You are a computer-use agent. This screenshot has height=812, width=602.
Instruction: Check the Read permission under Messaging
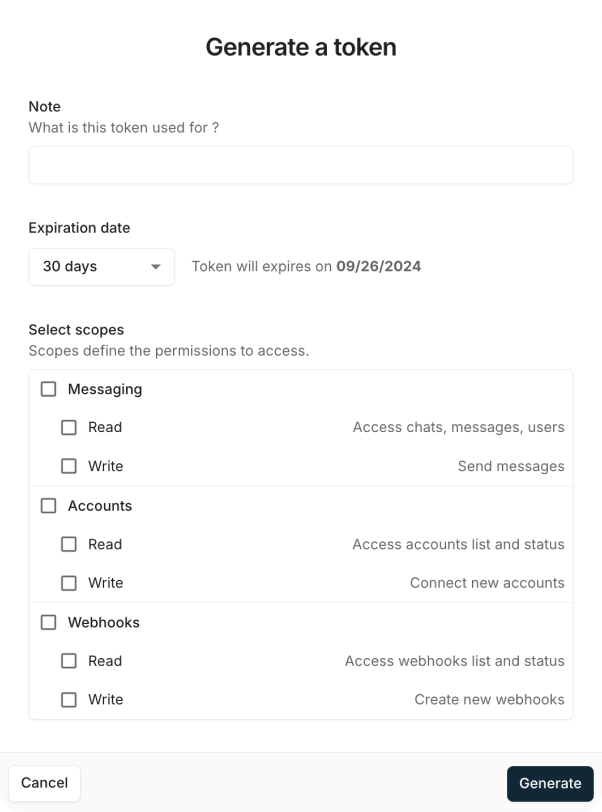click(x=68, y=427)
